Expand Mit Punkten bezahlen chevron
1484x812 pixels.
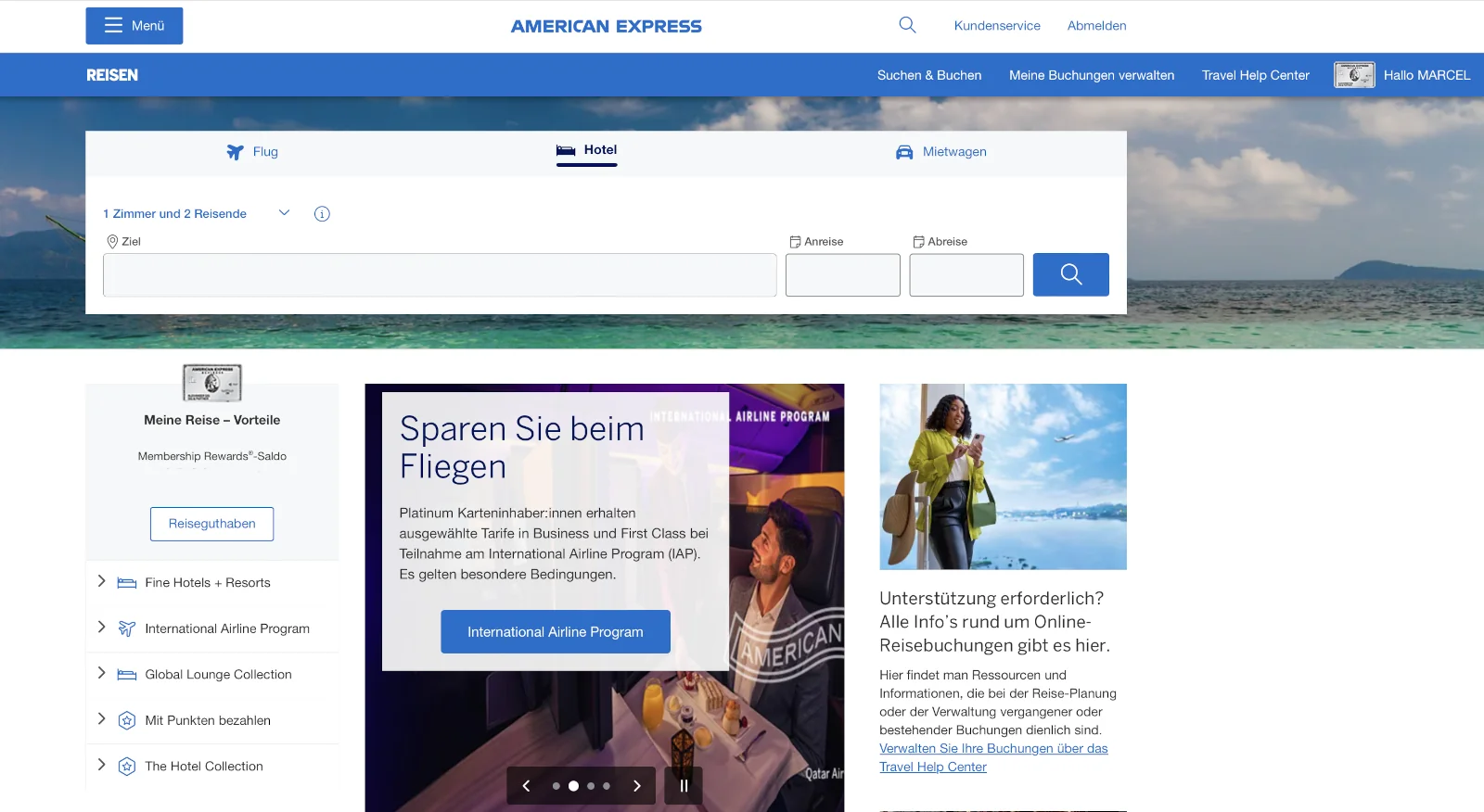tap(101, 719)
